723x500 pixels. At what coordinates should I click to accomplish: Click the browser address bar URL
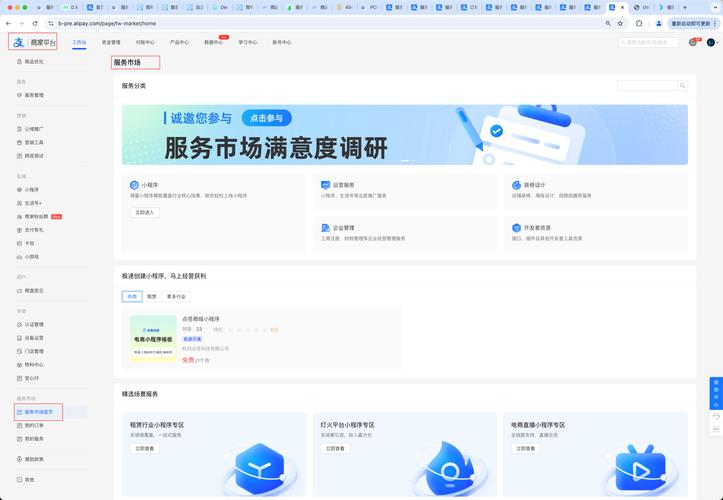(107, 23)
